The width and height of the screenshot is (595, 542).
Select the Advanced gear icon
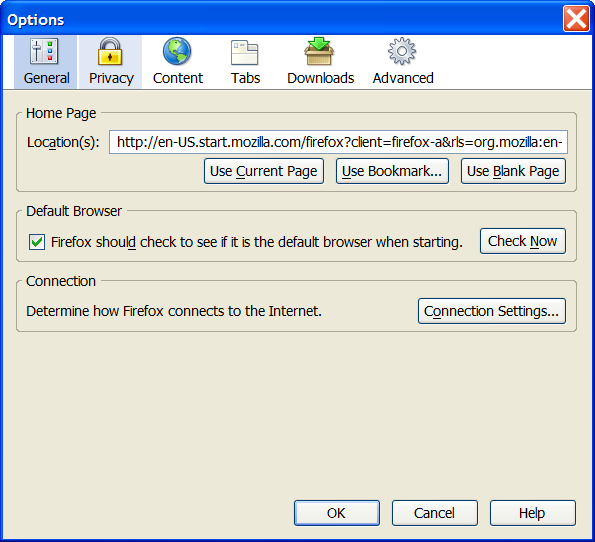coord(402,51)
